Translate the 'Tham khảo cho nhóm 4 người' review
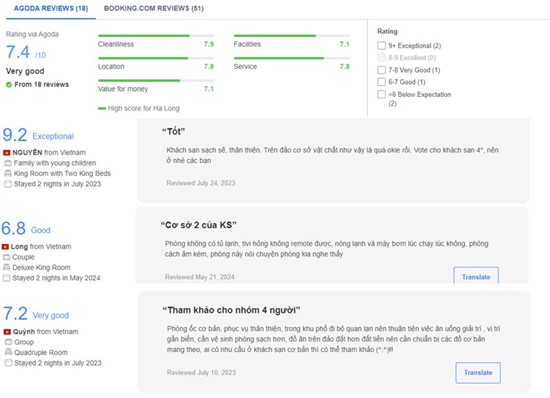 [x=478, y=372]
